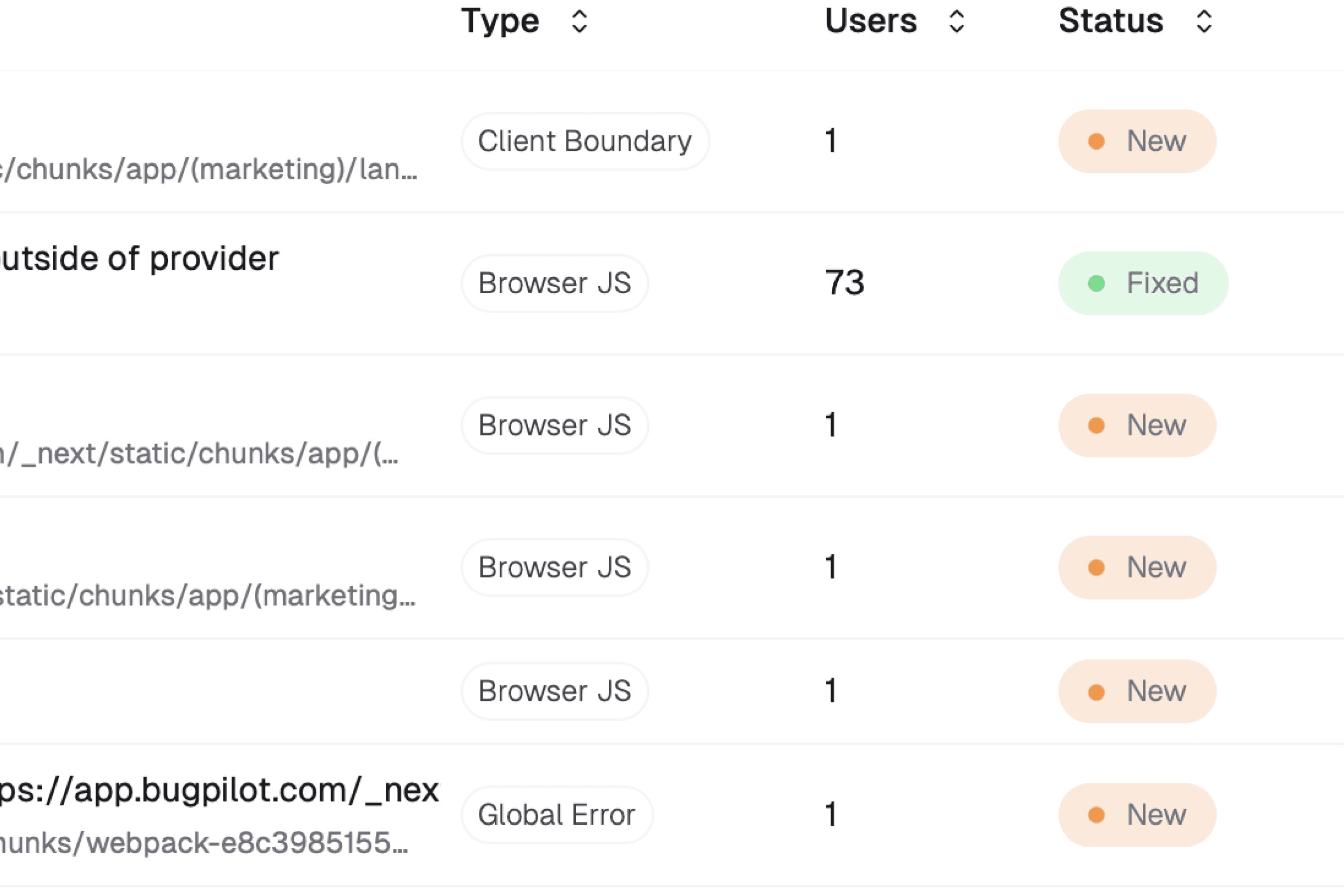
Task: Click Browser JS badge in the Fixed row
Action: pyautogui.click(x=555, y=283)
